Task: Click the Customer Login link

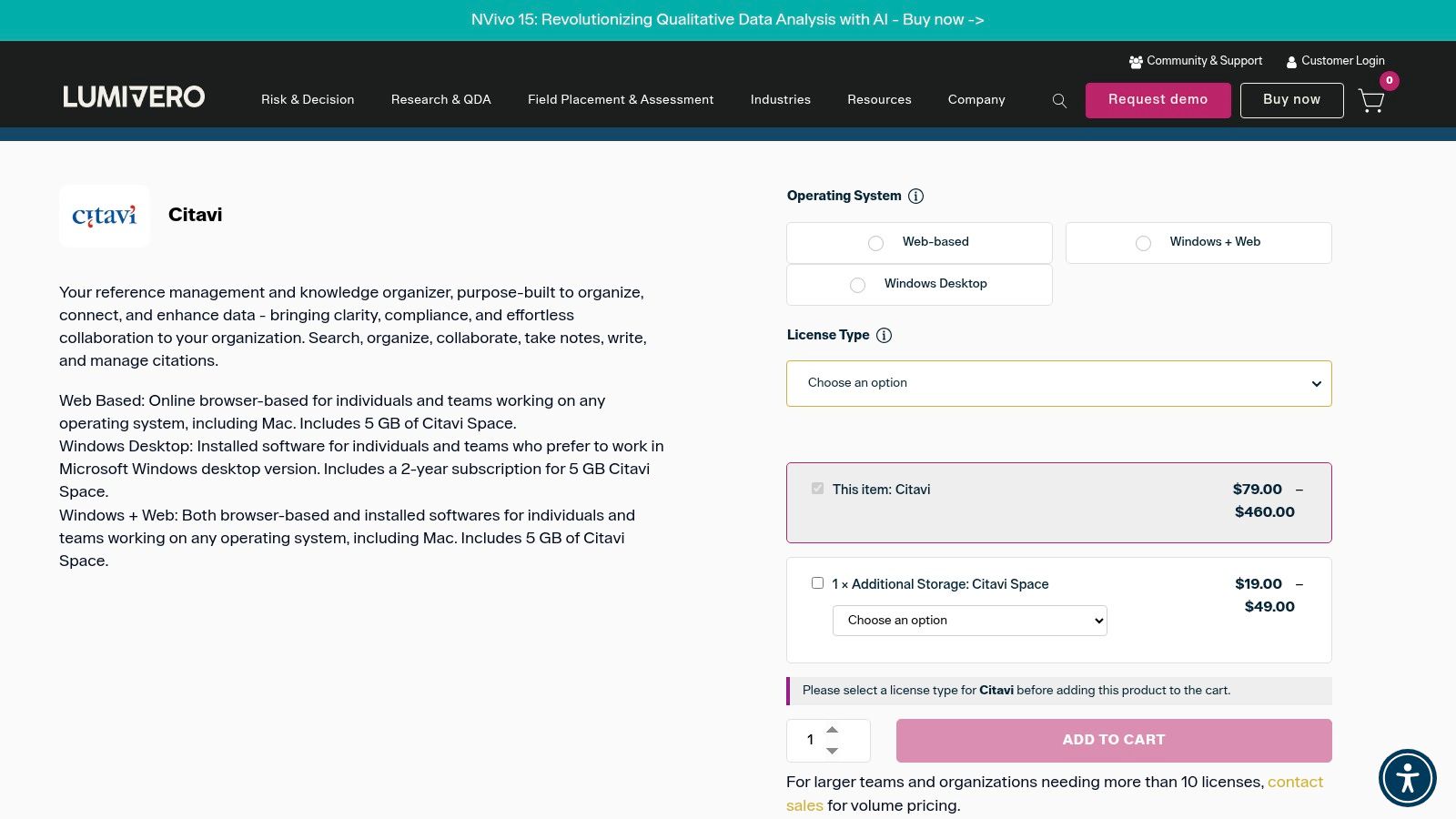Action: tap(1335, 61)
